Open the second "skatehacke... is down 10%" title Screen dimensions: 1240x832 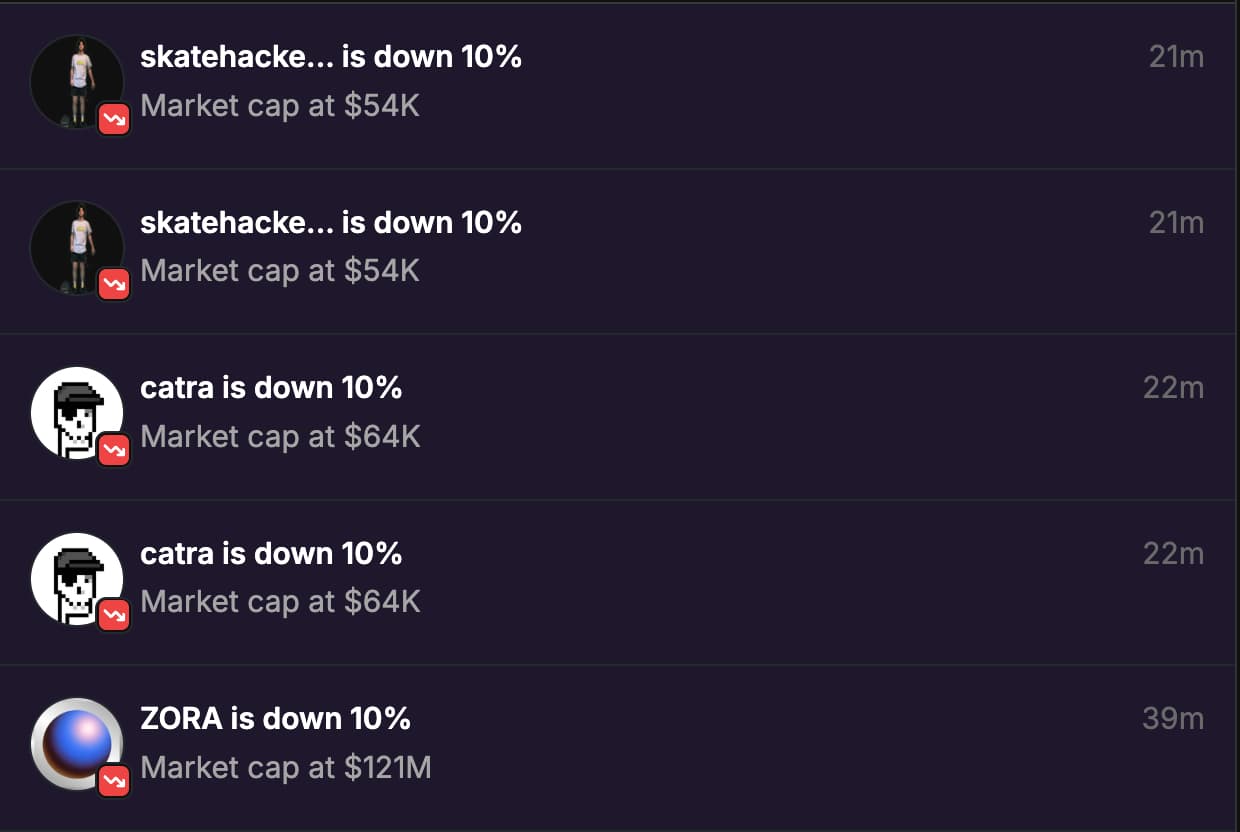point(330,222)
